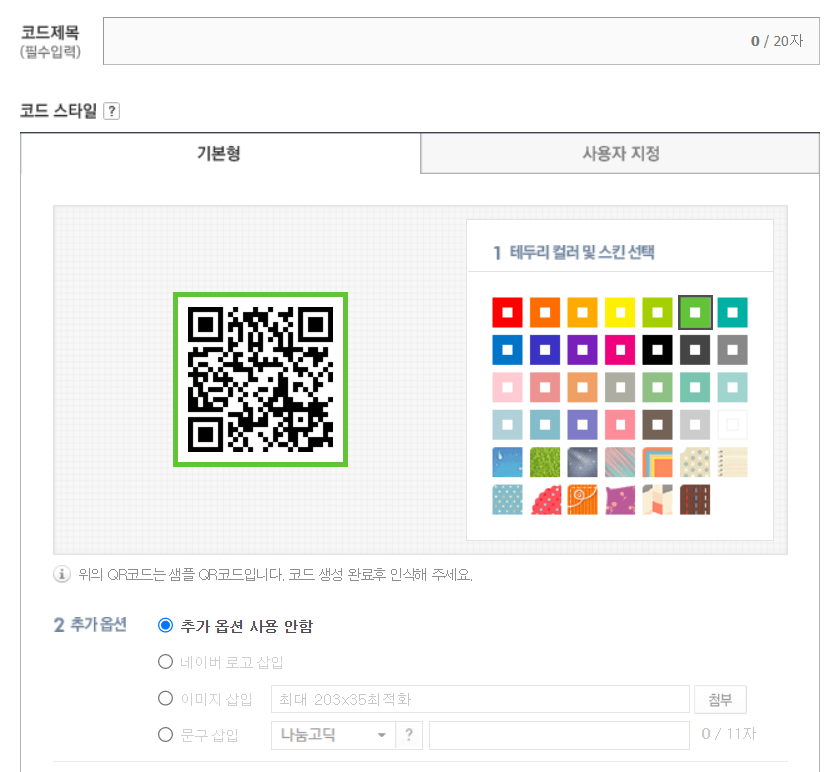832x772 pixels.
Task: Choose the teal border color swatch
Action: point(732,313)
